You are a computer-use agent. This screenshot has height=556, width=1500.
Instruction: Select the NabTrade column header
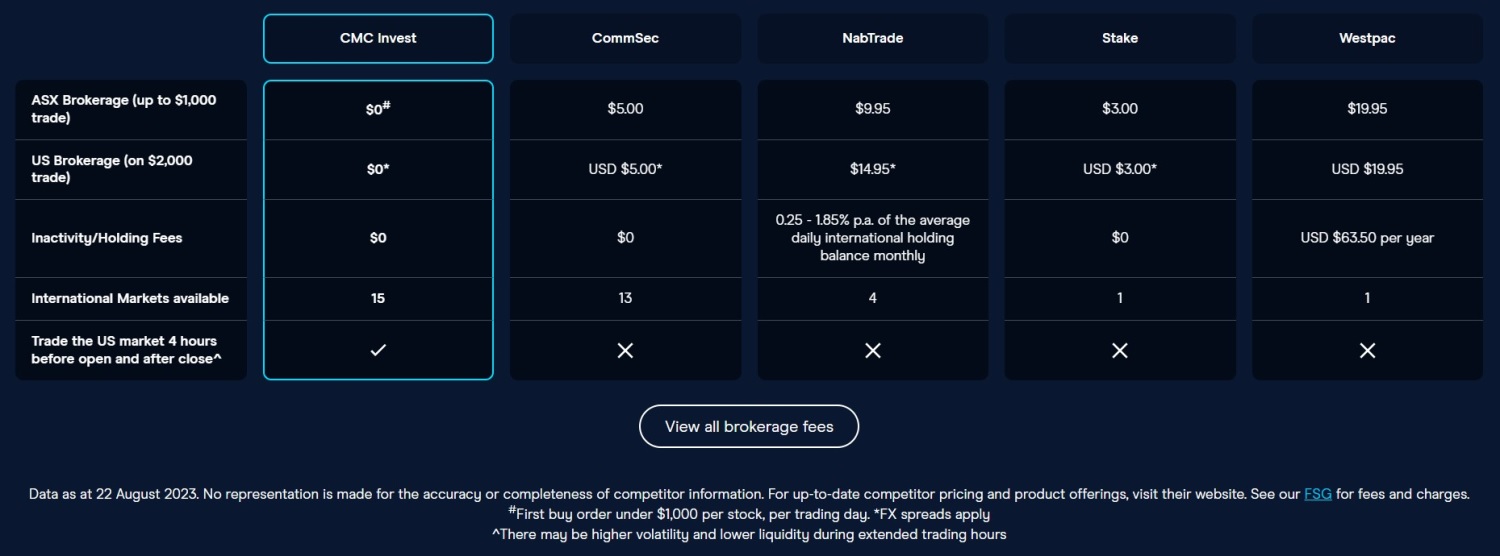[873, 38]
